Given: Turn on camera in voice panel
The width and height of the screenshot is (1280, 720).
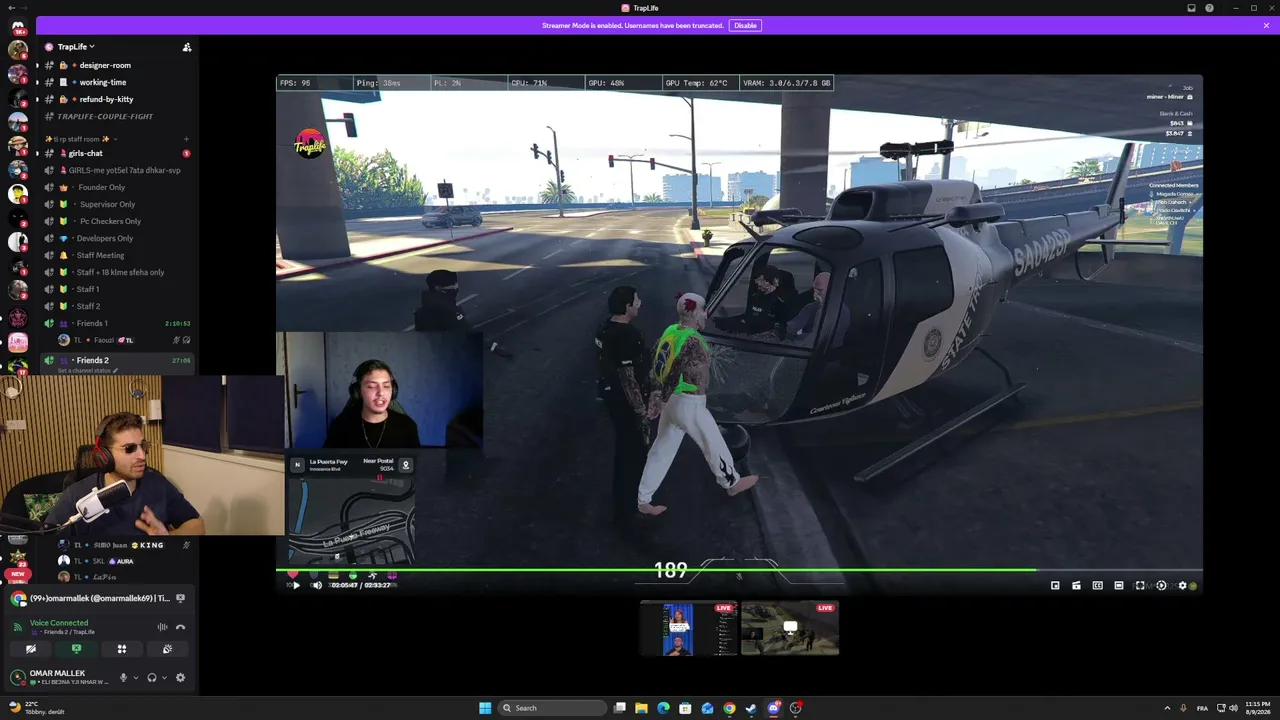Looking at the screenshot, I should (x=31, y=649).
